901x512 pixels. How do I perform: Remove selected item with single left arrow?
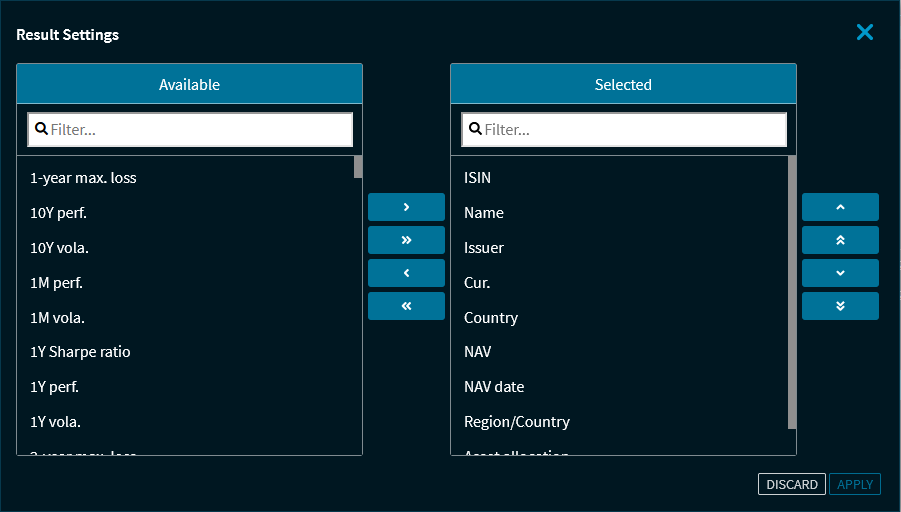click(x=406, y=273)
